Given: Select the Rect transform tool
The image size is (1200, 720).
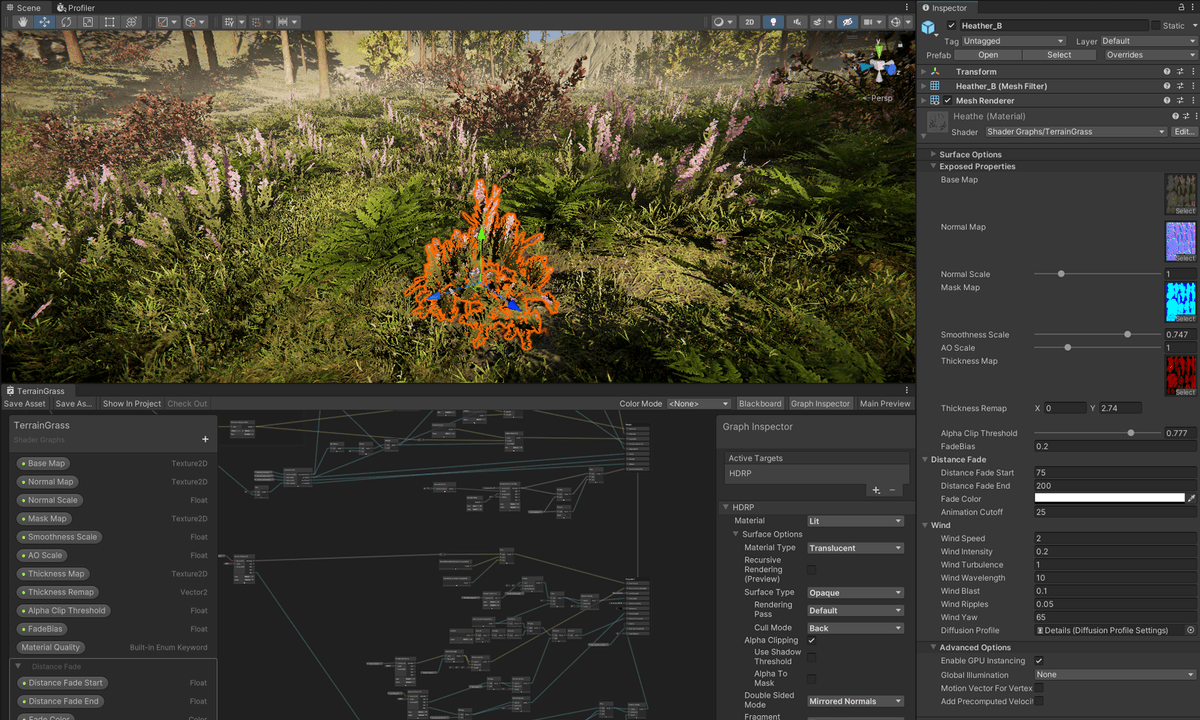Looking at the screenshot, I should (x=110, y=22).
